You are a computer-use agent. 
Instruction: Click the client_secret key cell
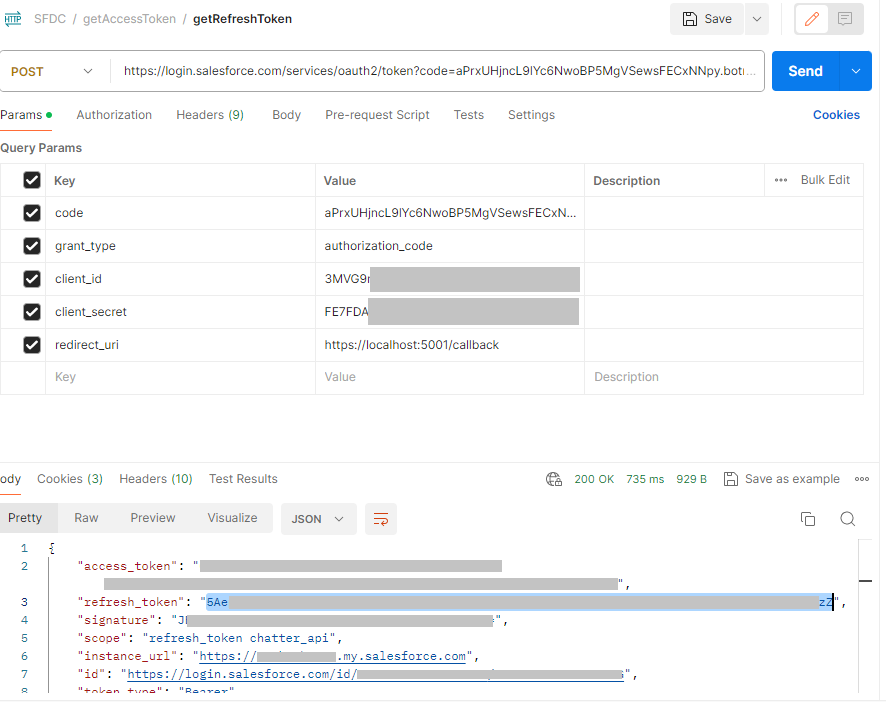click(x=180, y=312)
